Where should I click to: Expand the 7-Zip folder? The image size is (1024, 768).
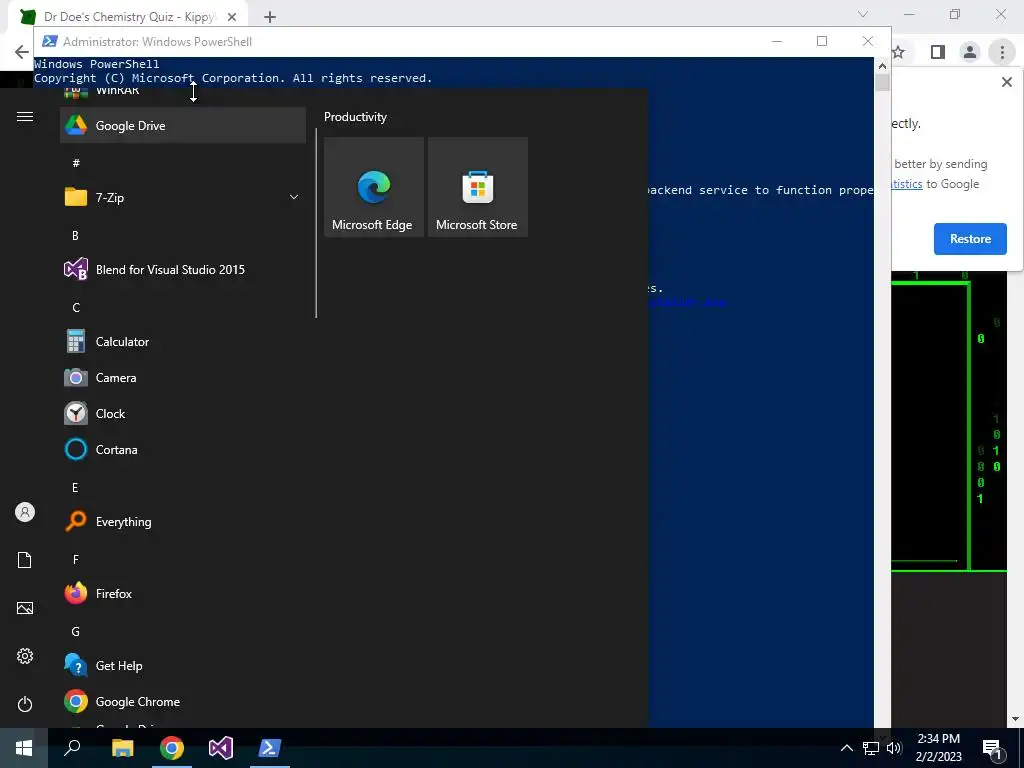point(294,197)
